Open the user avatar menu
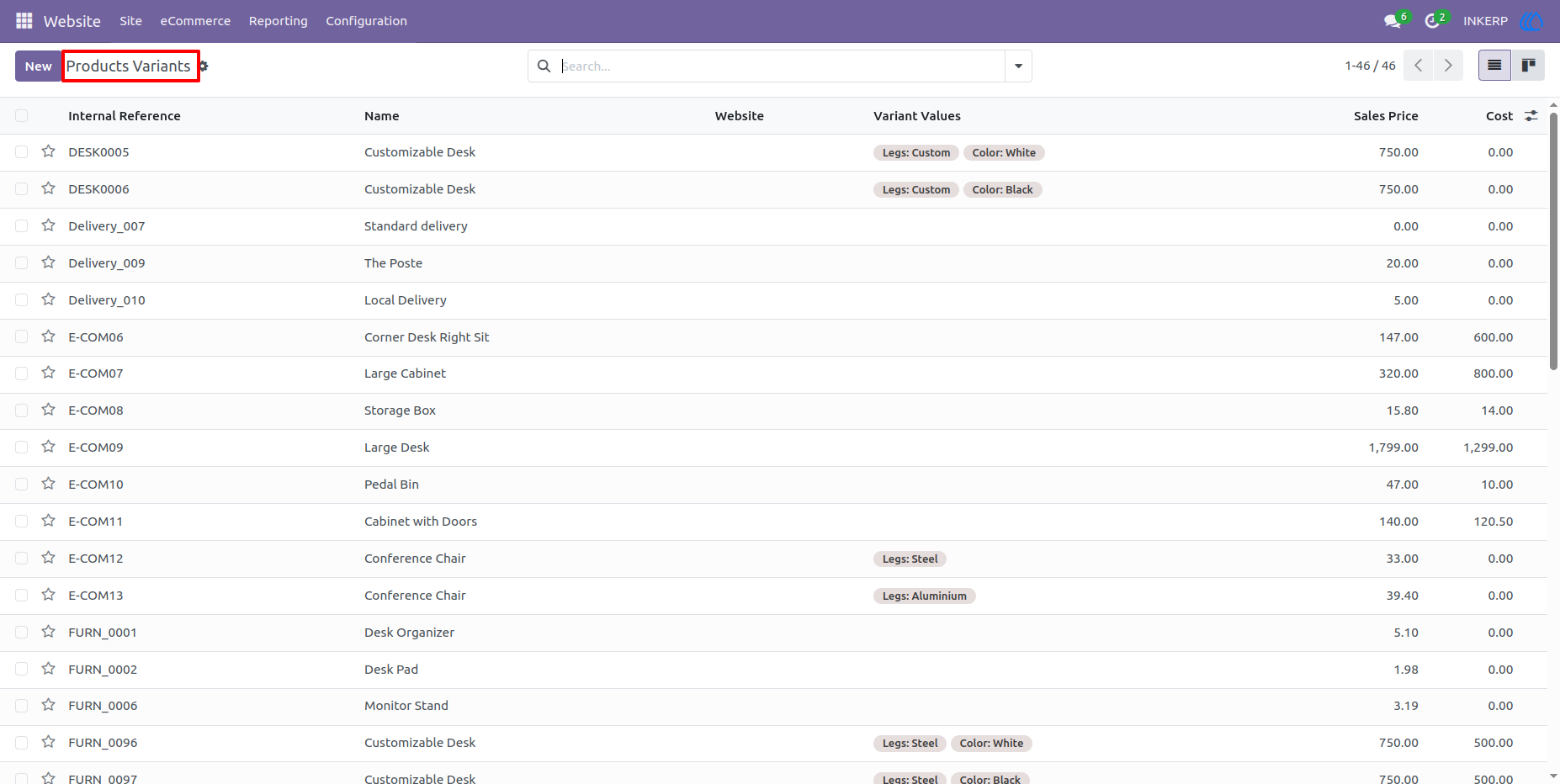The height and width of the screenshot is (784, 1560). point(1531,21)
